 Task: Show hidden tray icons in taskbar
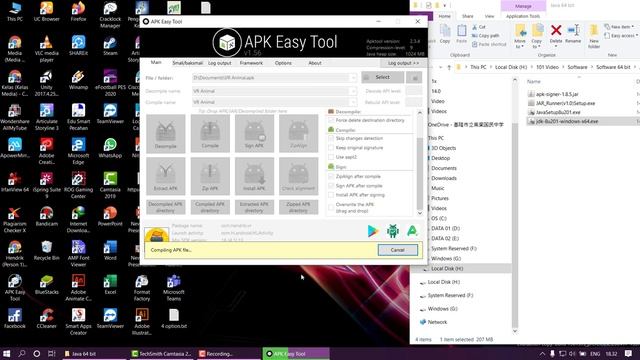[x=542, y=353]
